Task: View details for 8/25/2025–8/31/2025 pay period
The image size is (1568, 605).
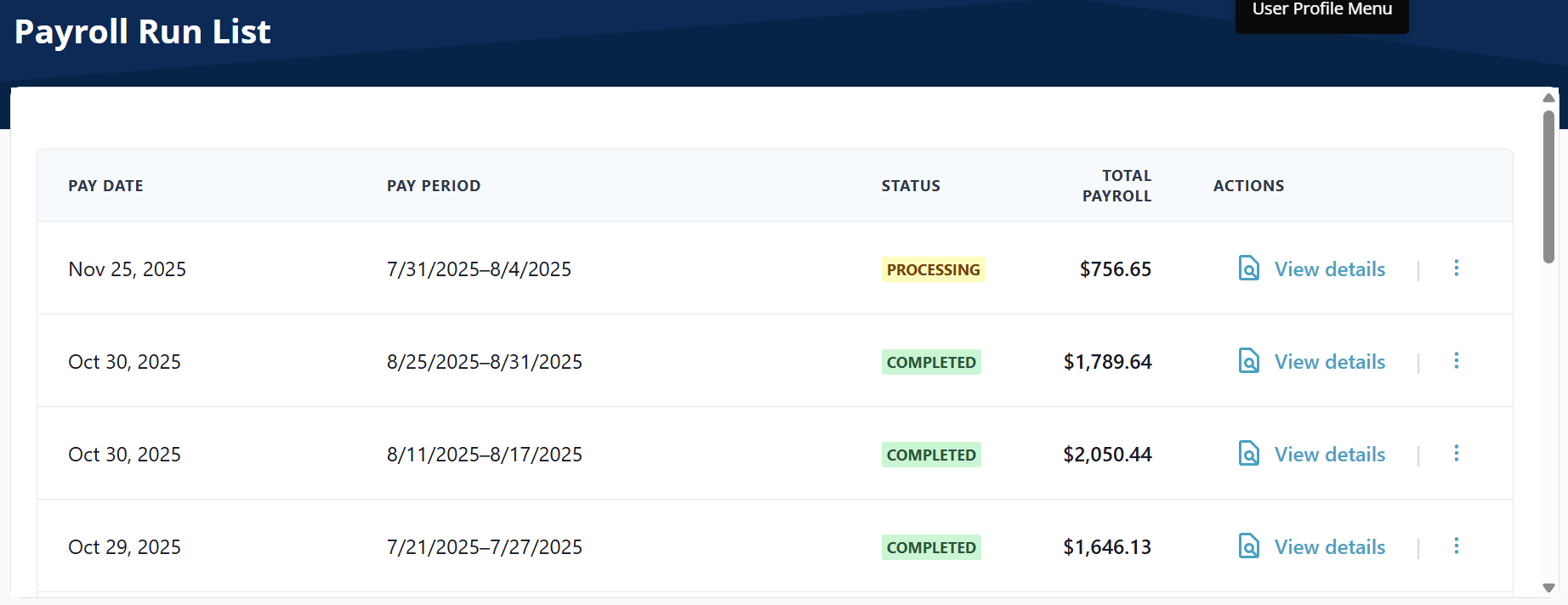Action: 1329,362
